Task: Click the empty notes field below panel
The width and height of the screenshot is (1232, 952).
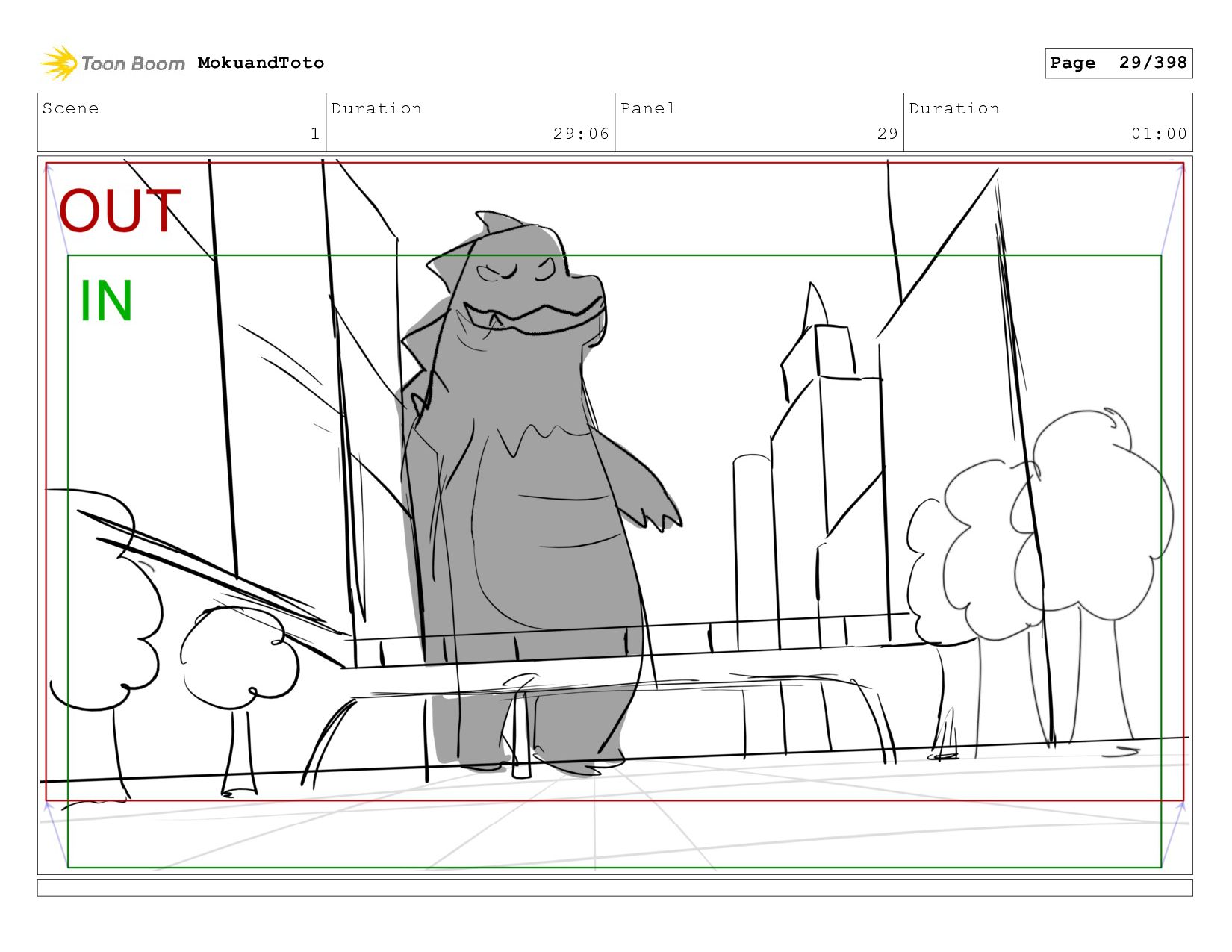Action: click(x=615, y=887)
